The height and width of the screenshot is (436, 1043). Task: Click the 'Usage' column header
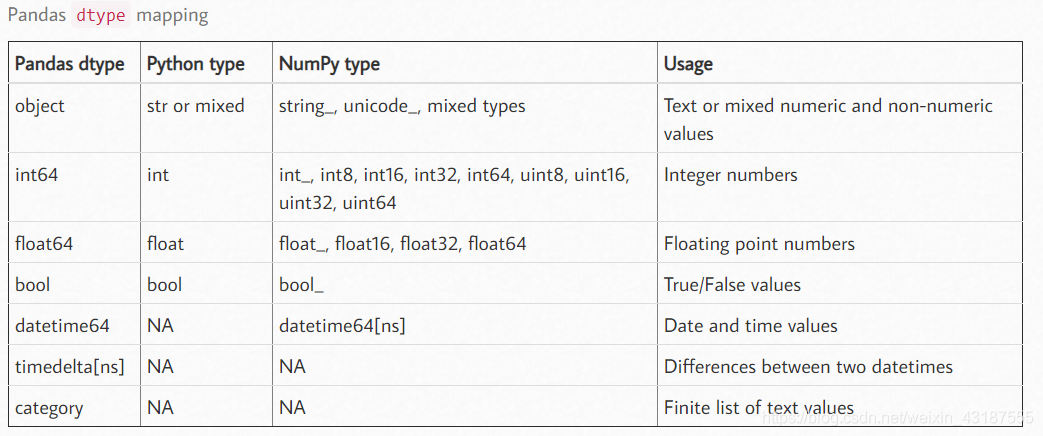[689, 64]
